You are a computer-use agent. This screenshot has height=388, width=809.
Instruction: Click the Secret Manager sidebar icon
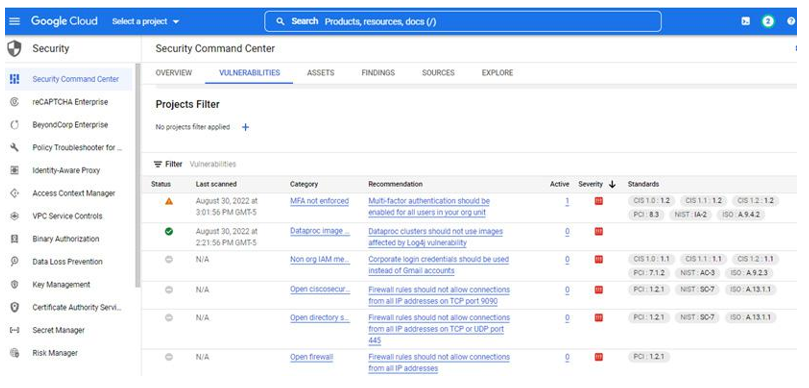pyautogui.click(x=14, y=330)
